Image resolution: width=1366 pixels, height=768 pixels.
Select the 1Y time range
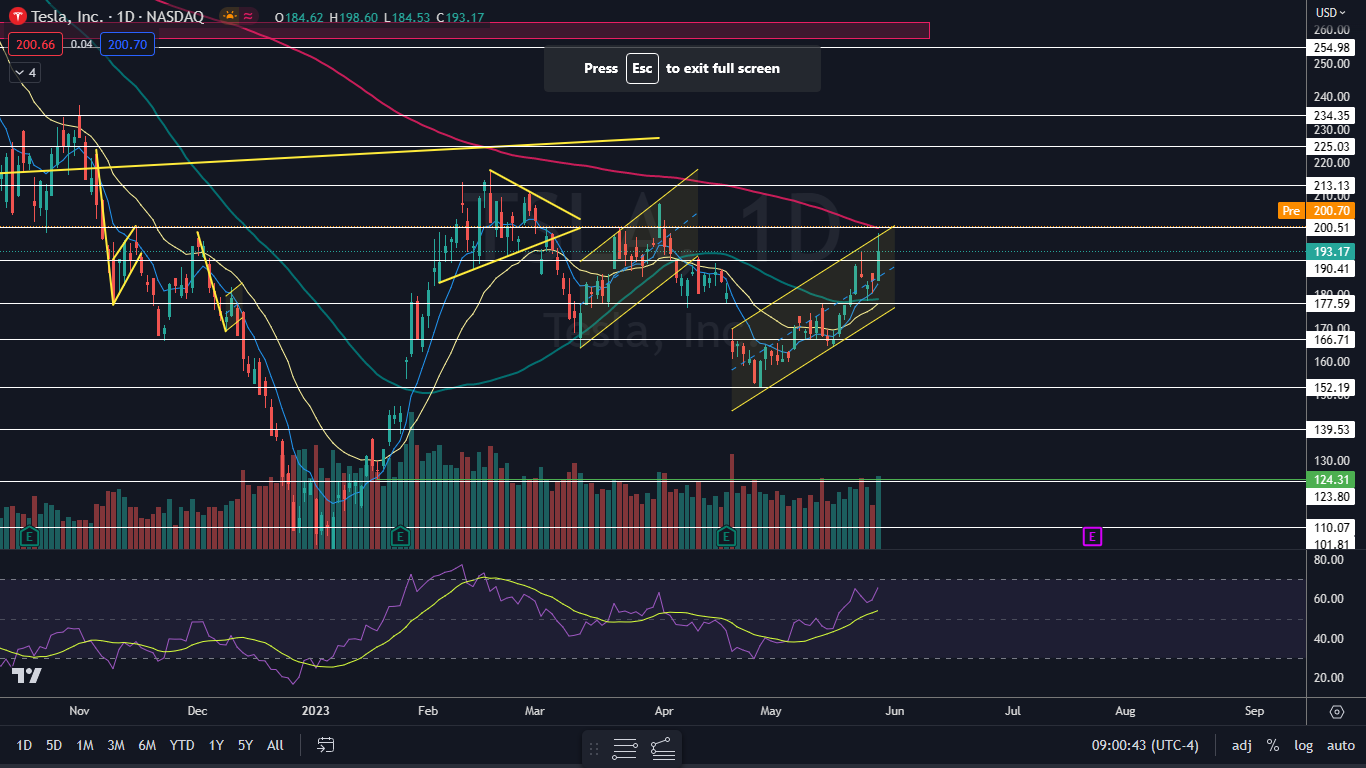pos(216,745)
